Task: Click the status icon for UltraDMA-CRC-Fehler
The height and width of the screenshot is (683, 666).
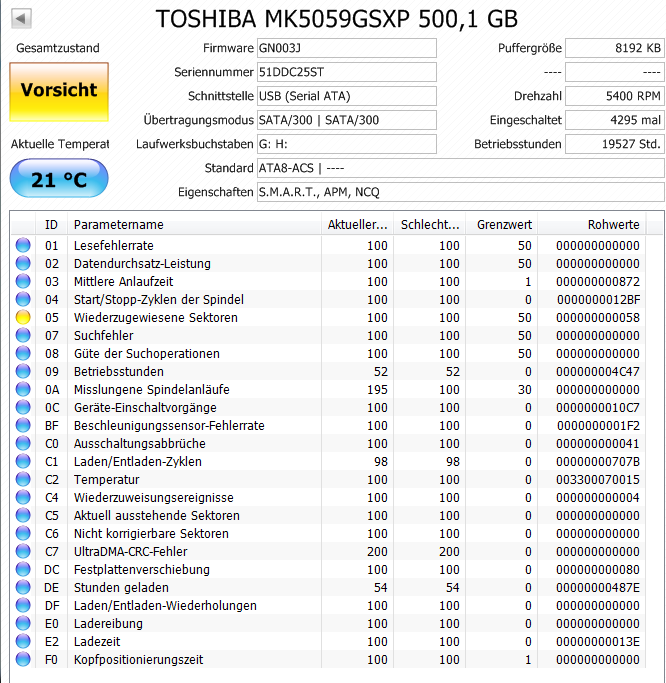Action: pyautogui.click(x=23, y=551)
